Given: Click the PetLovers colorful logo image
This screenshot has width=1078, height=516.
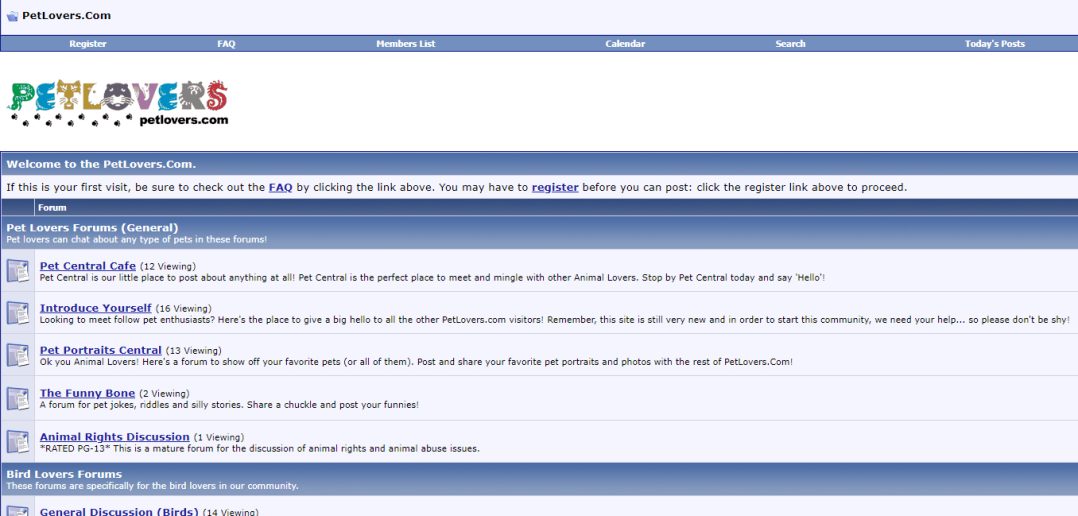Looking at the screenshot, I should (x=118, y=103).
